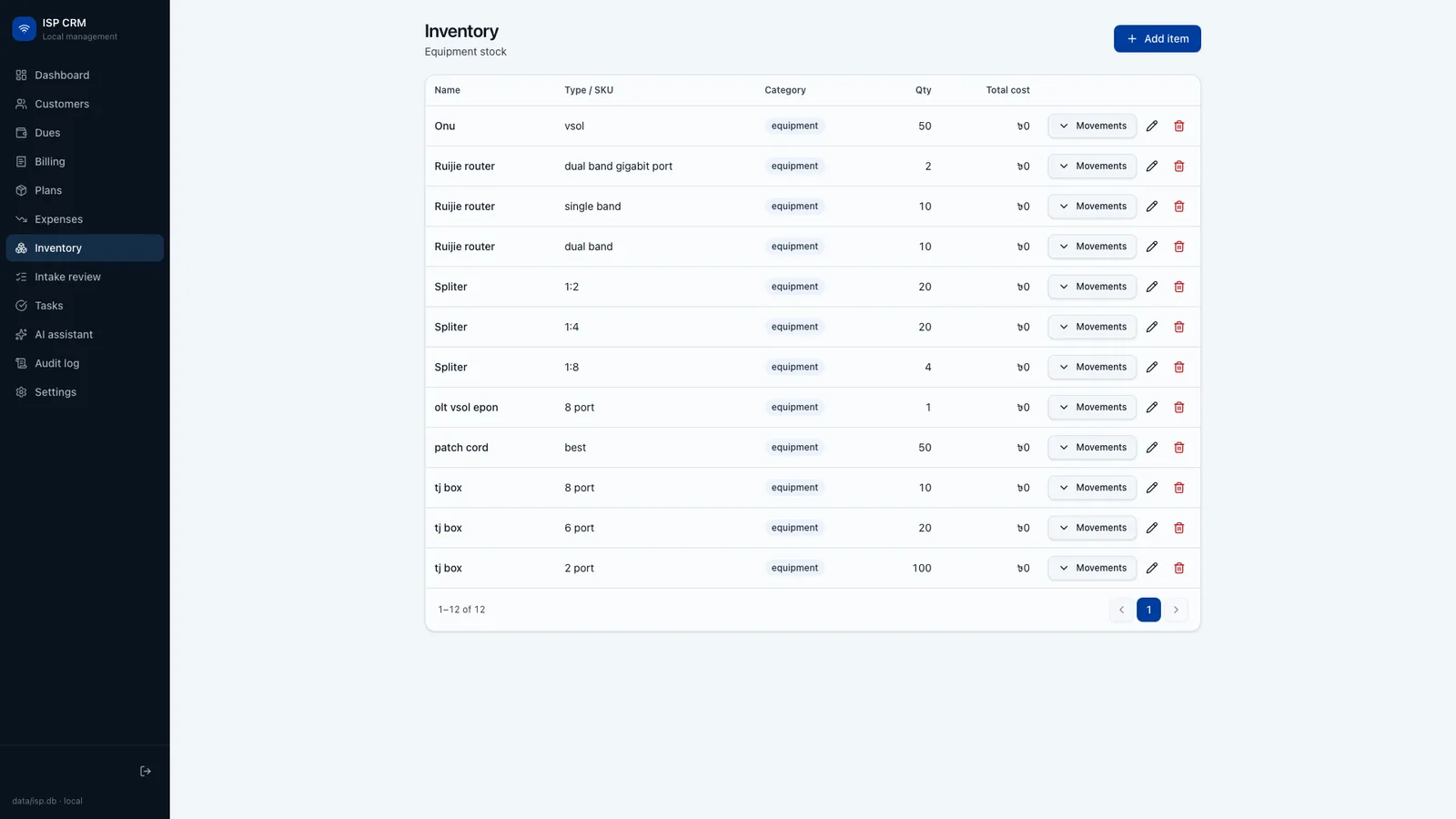
Task: Open Audit log from sidebar
Action: click(85, 363)
